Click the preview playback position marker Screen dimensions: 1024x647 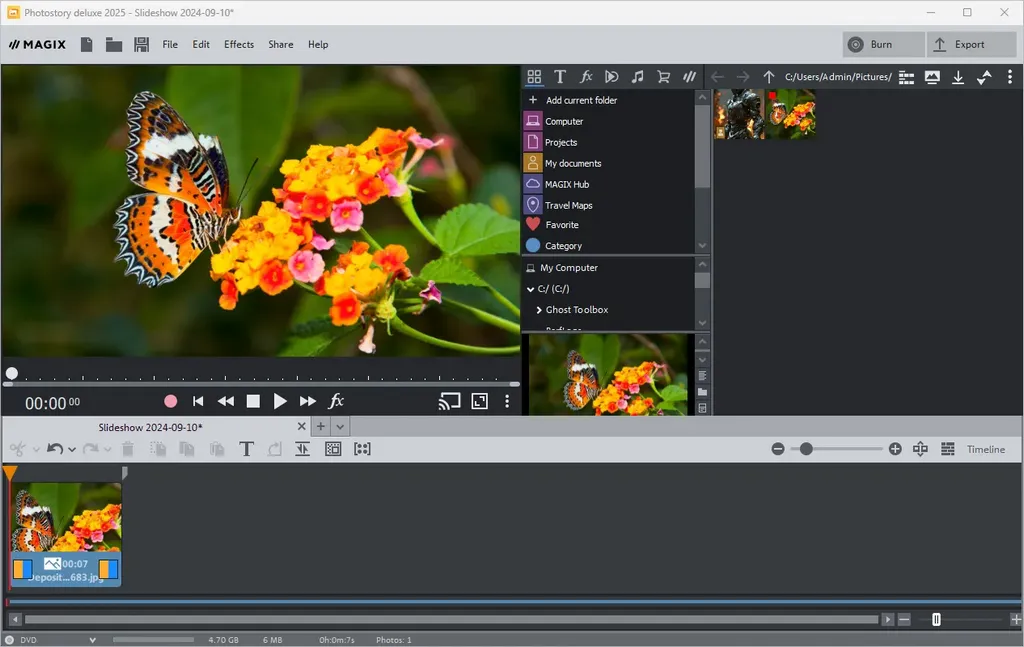[12, 373]
